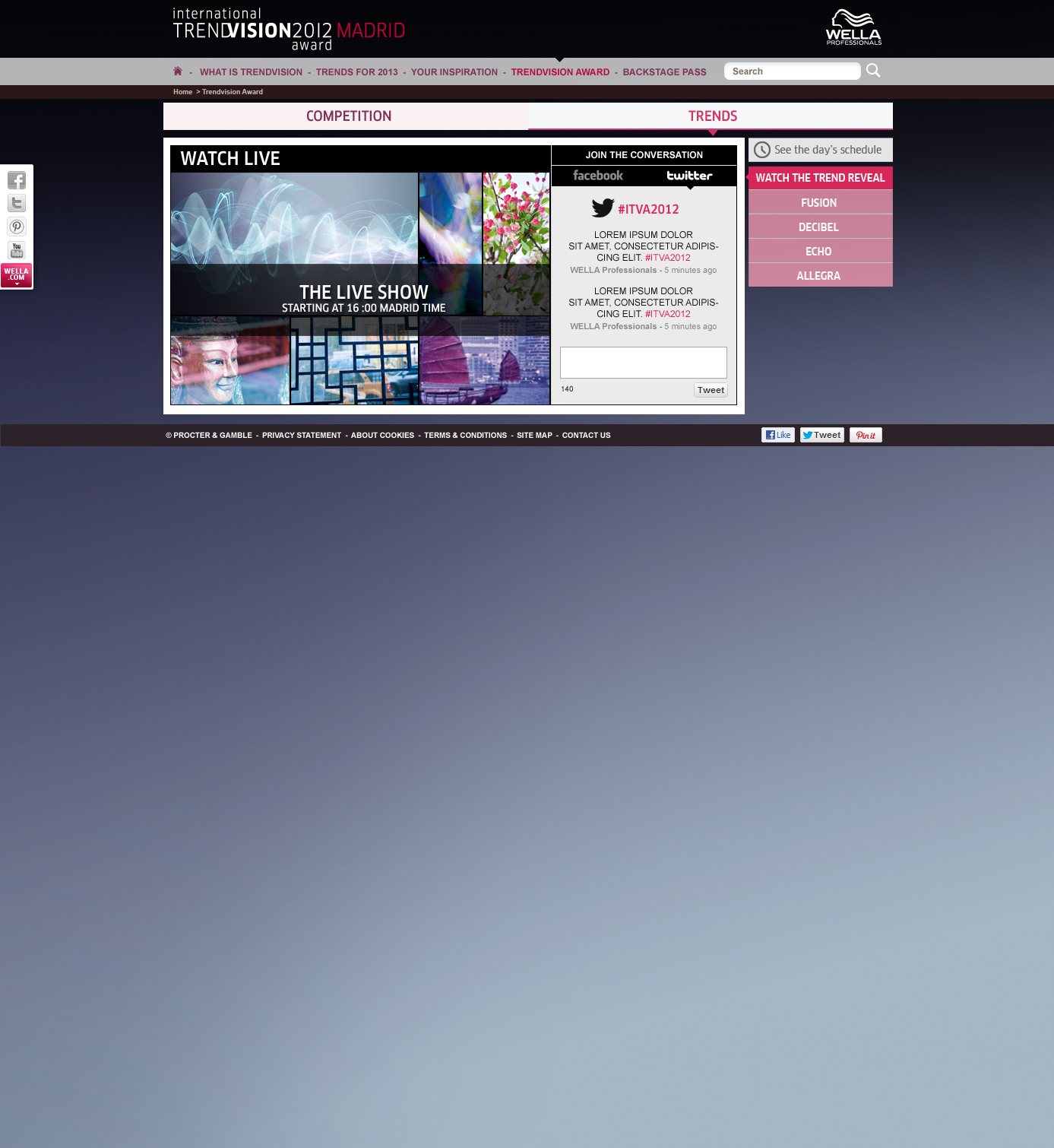The height and width of the screenshot is (1148, 1054).
Task: Select Watch The Trend Reveal
Action: pyautogui.click(x=821, y=178)
